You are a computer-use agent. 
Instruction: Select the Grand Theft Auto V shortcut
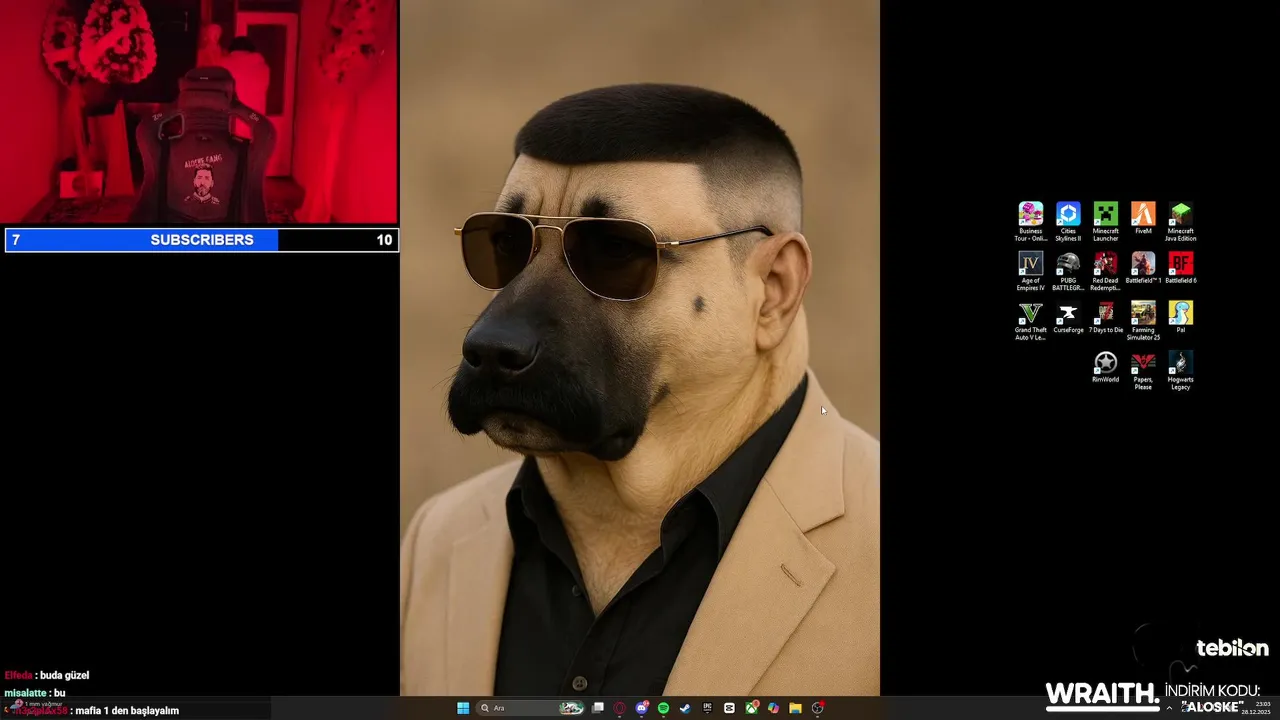(1030, 320)
